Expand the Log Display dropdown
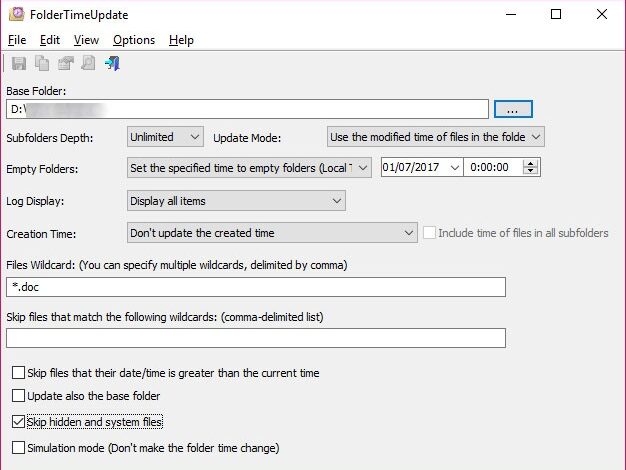Image resolution: width=626 pixels, height=470 pixels. (236, 201)
